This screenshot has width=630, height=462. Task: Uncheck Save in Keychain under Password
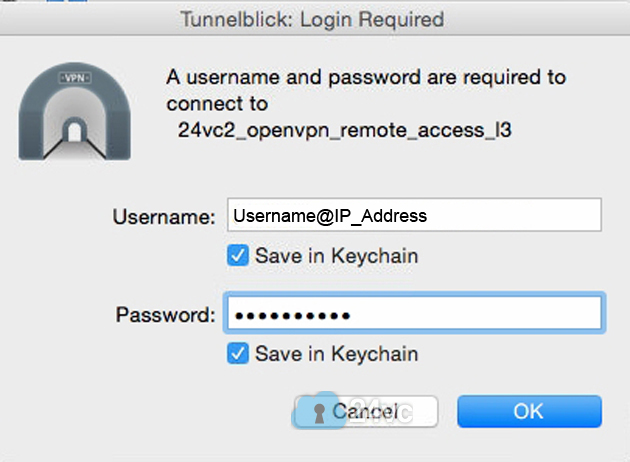[x=237, y=353]
